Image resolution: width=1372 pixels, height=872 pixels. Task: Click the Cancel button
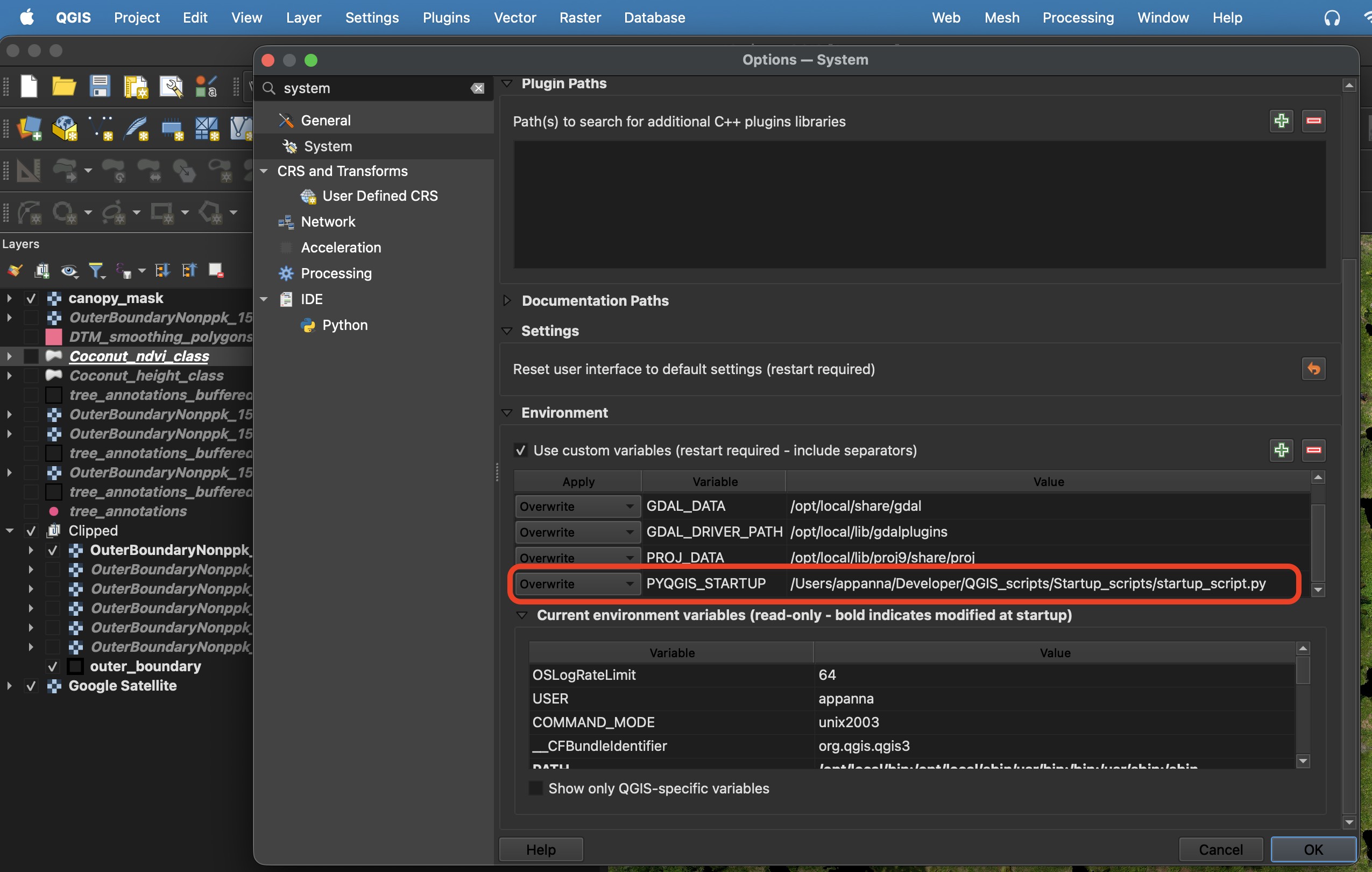pyautogui.click(x=1220, y=849)
